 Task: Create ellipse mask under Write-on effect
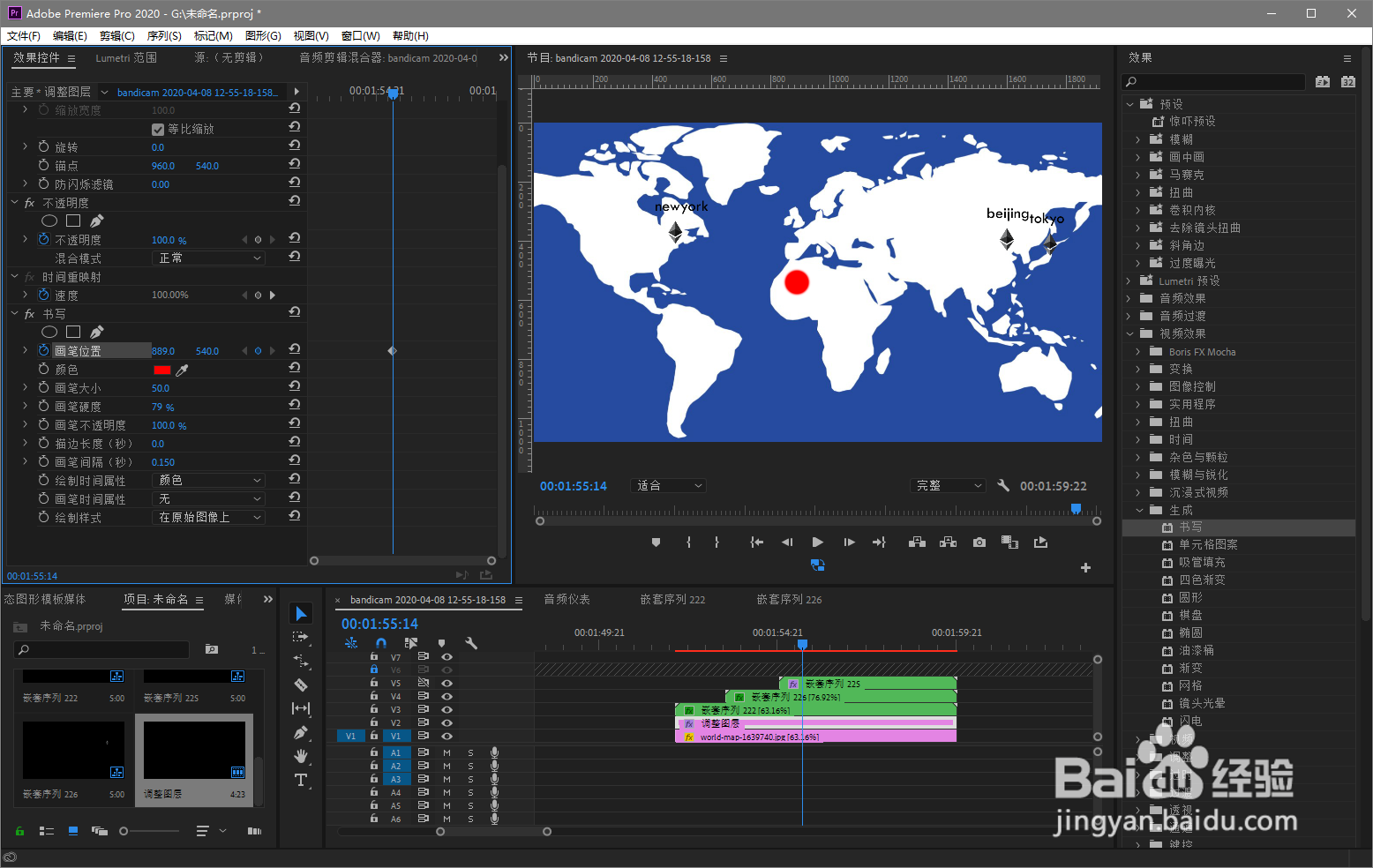pos(49,332)
